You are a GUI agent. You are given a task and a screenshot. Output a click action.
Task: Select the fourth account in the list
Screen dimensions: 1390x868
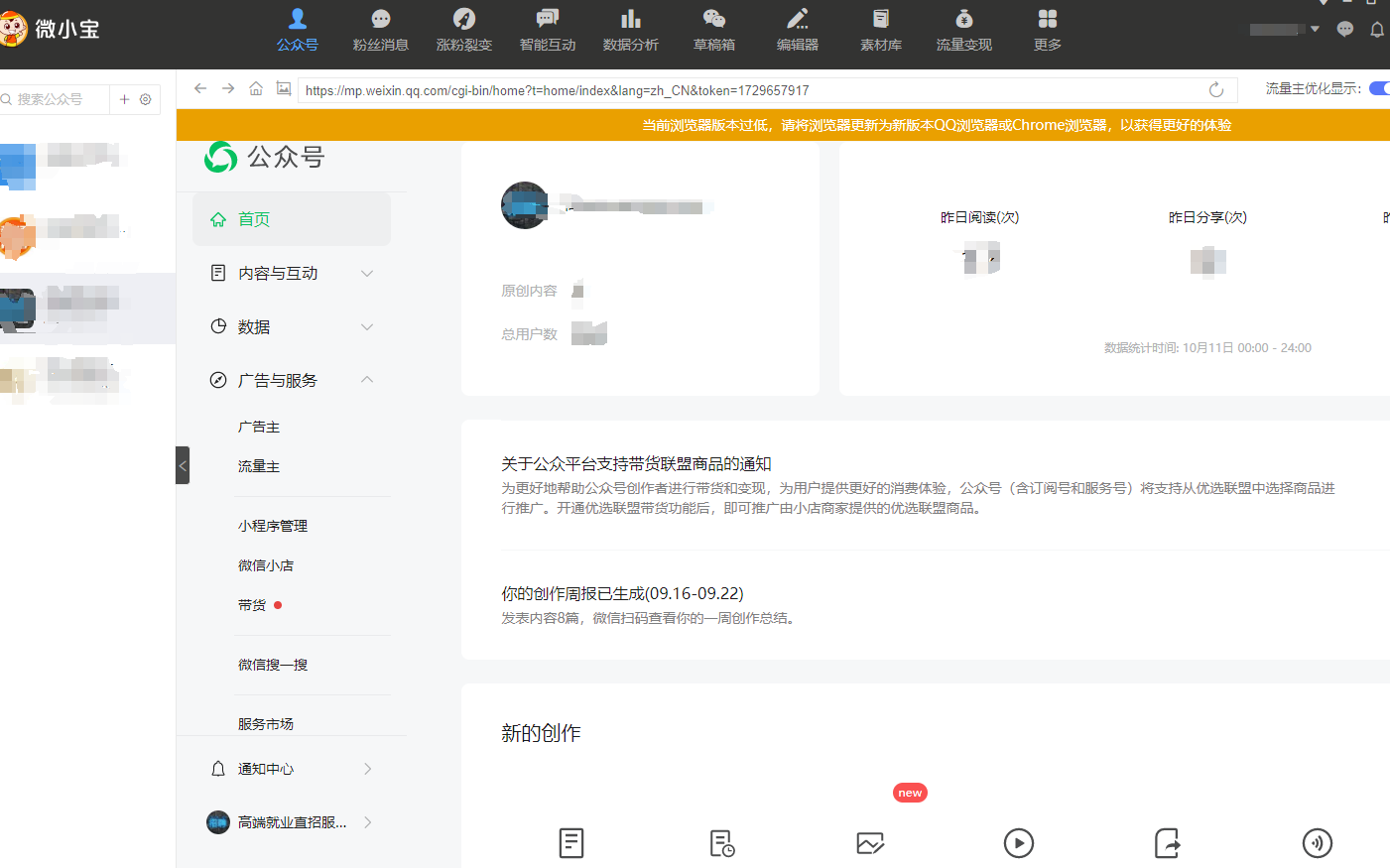[x=87, y=380]
